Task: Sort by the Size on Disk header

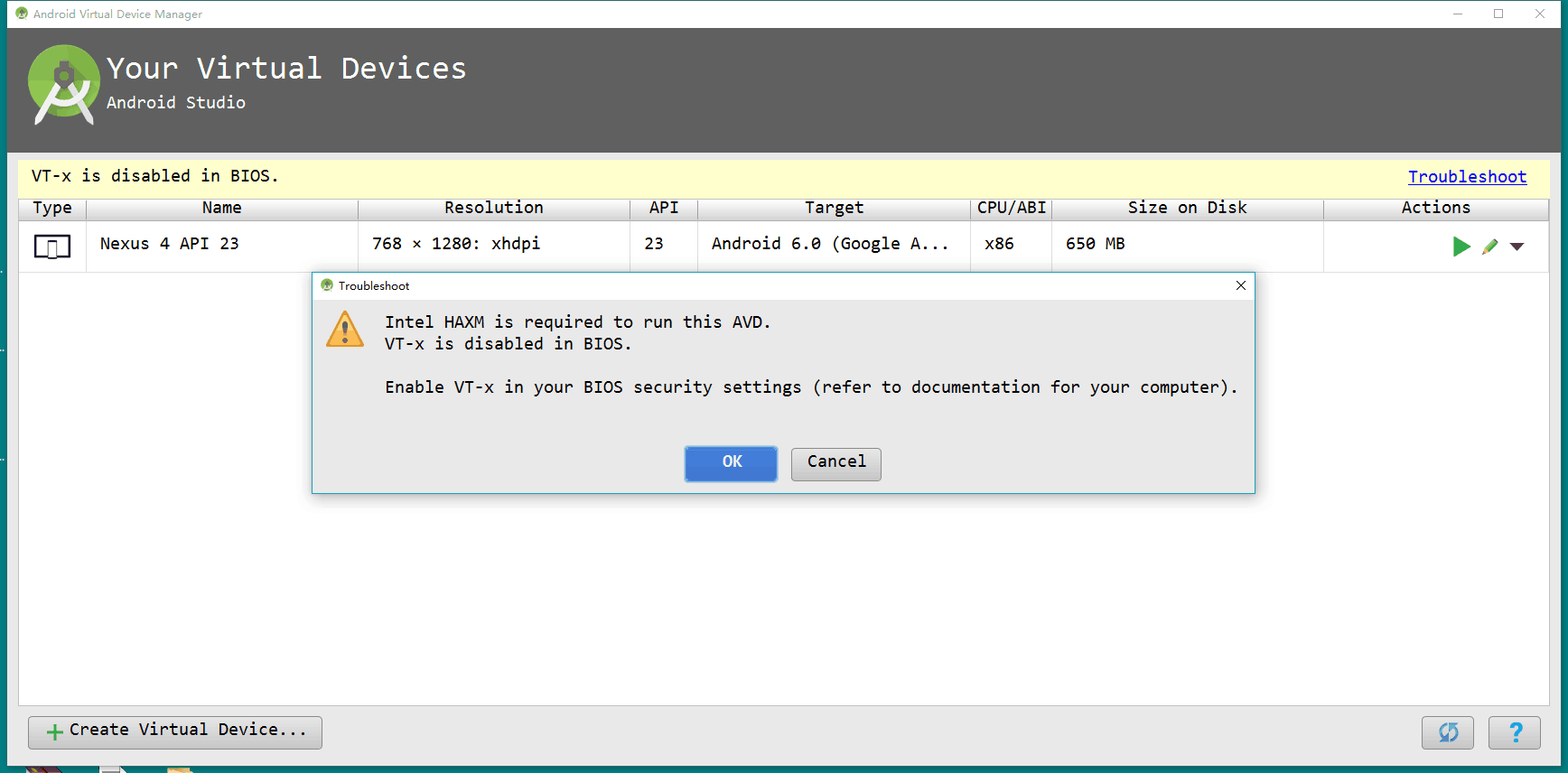Action: pyautogui.click(x=1188, y=209)
